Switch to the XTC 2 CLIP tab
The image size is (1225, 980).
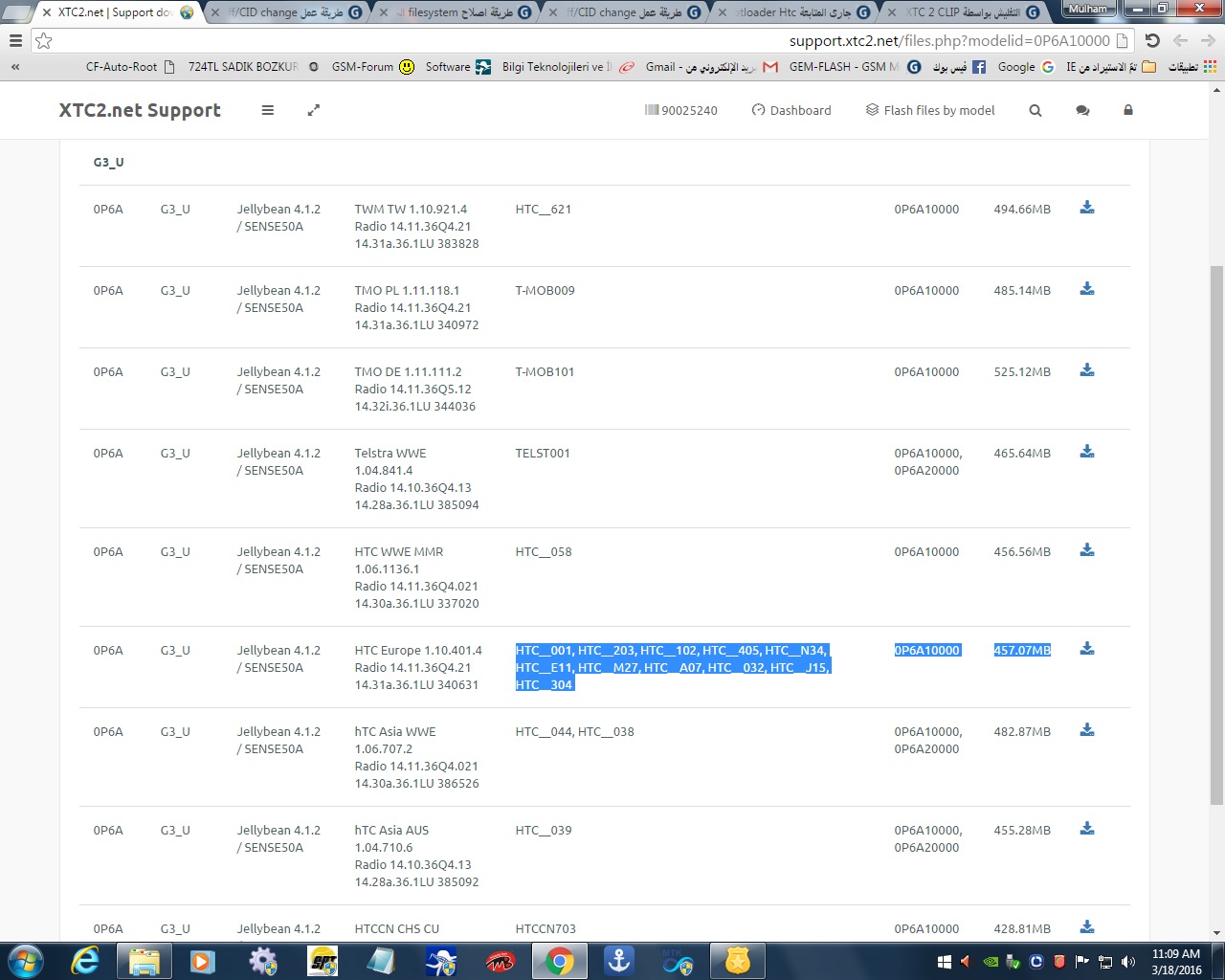[x=967, y=12]
